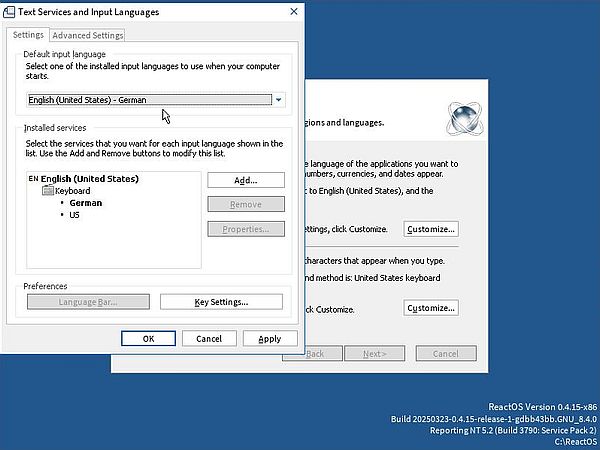The height and width of the screenshot is (450, 600).
Task: Select the German keyboard layout entry
Action: coord(85,203)
